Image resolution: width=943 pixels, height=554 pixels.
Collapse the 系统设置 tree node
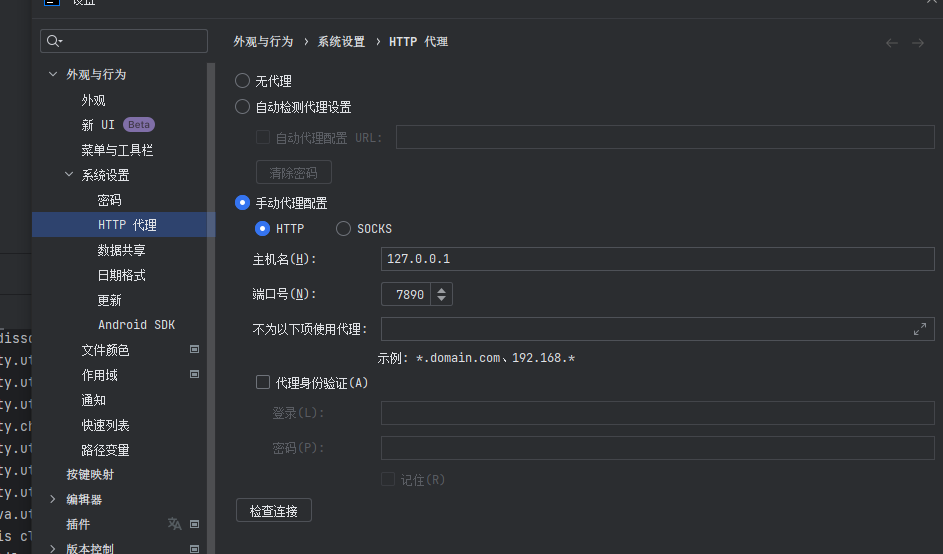point(69,174)
